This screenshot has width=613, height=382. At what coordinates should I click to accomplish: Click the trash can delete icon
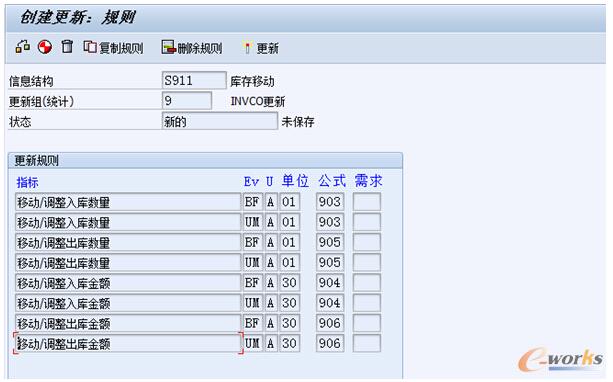coord(67,47)
